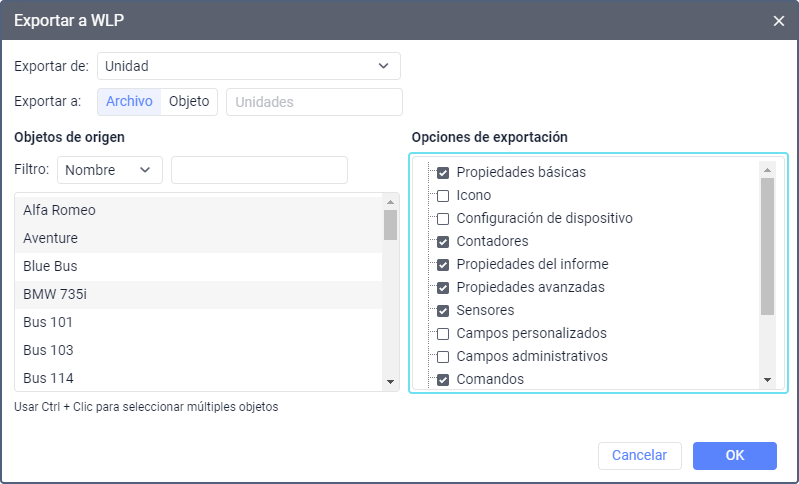Check Configuración de dispositivo option
This screenshot has width=799, height=484.
click(443, 218)
